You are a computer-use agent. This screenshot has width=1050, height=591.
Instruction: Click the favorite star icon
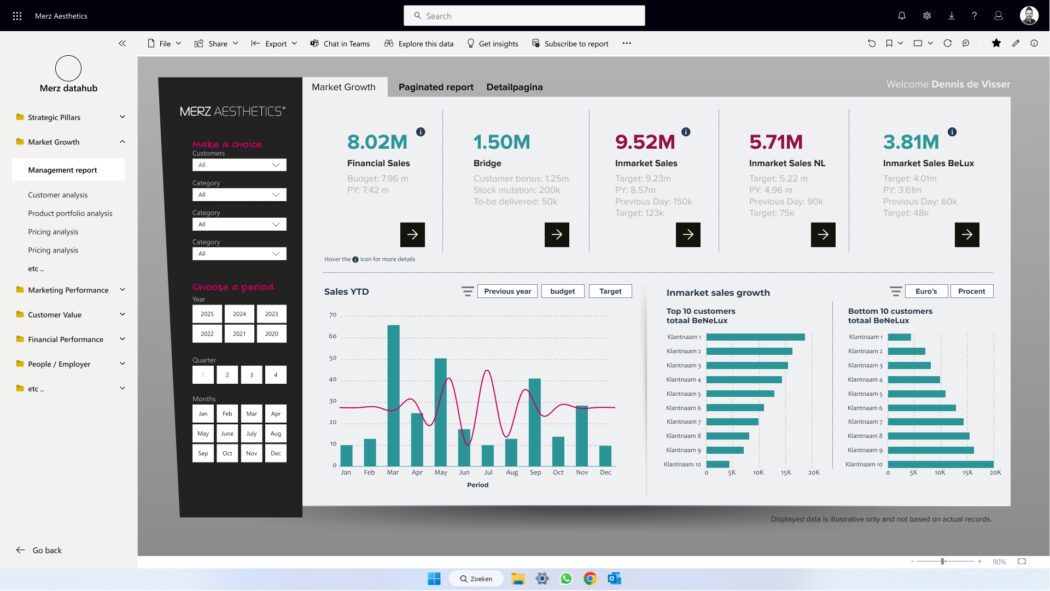(x=996, y=44)
